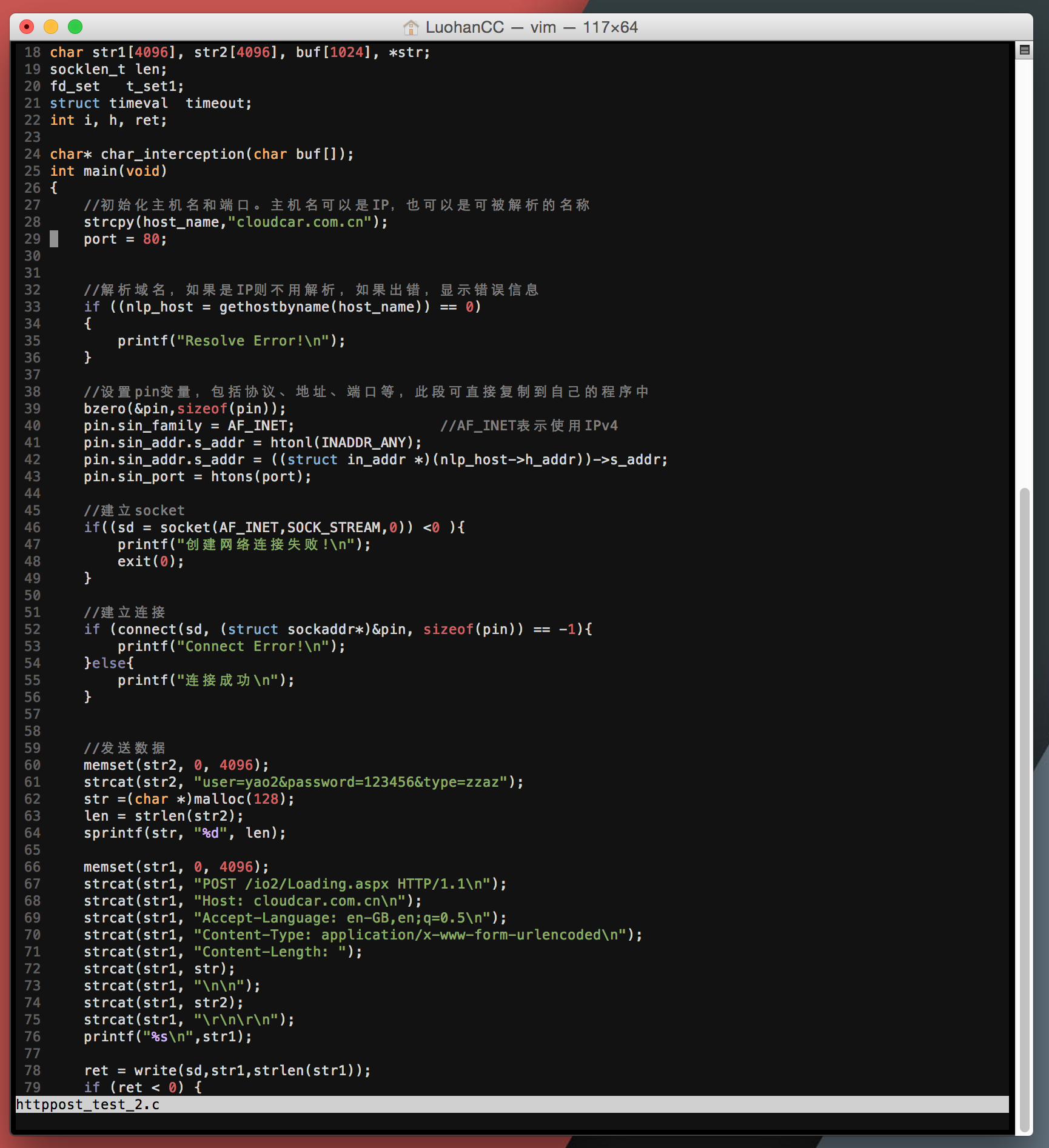Image resolution: width=1049 pixels, height=1148 pixels.
Task: Click gethostbyname call on line 33
Action: (x=274, y=307)
